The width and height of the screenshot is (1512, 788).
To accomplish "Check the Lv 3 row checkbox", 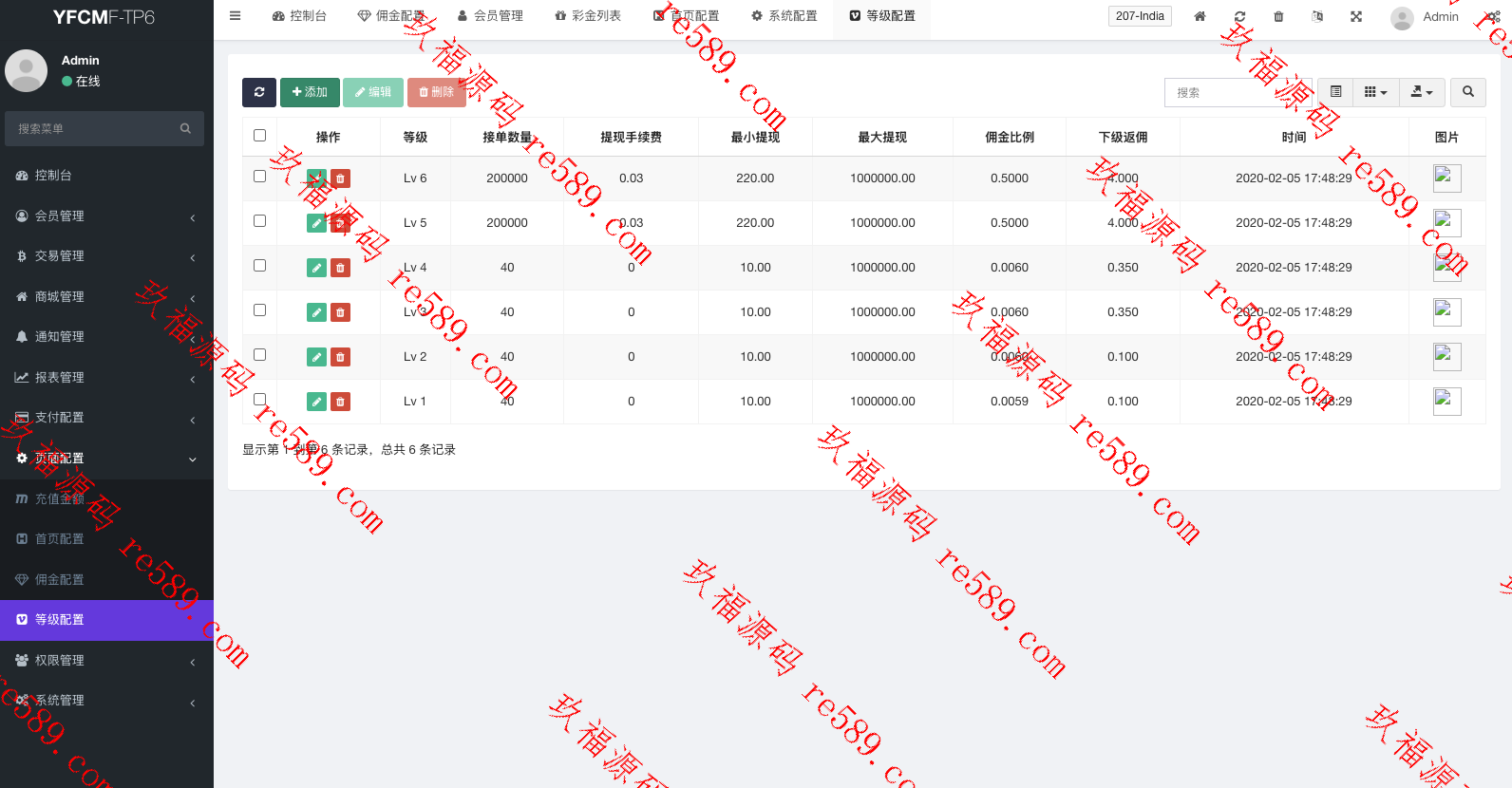I will click(259, 310).
